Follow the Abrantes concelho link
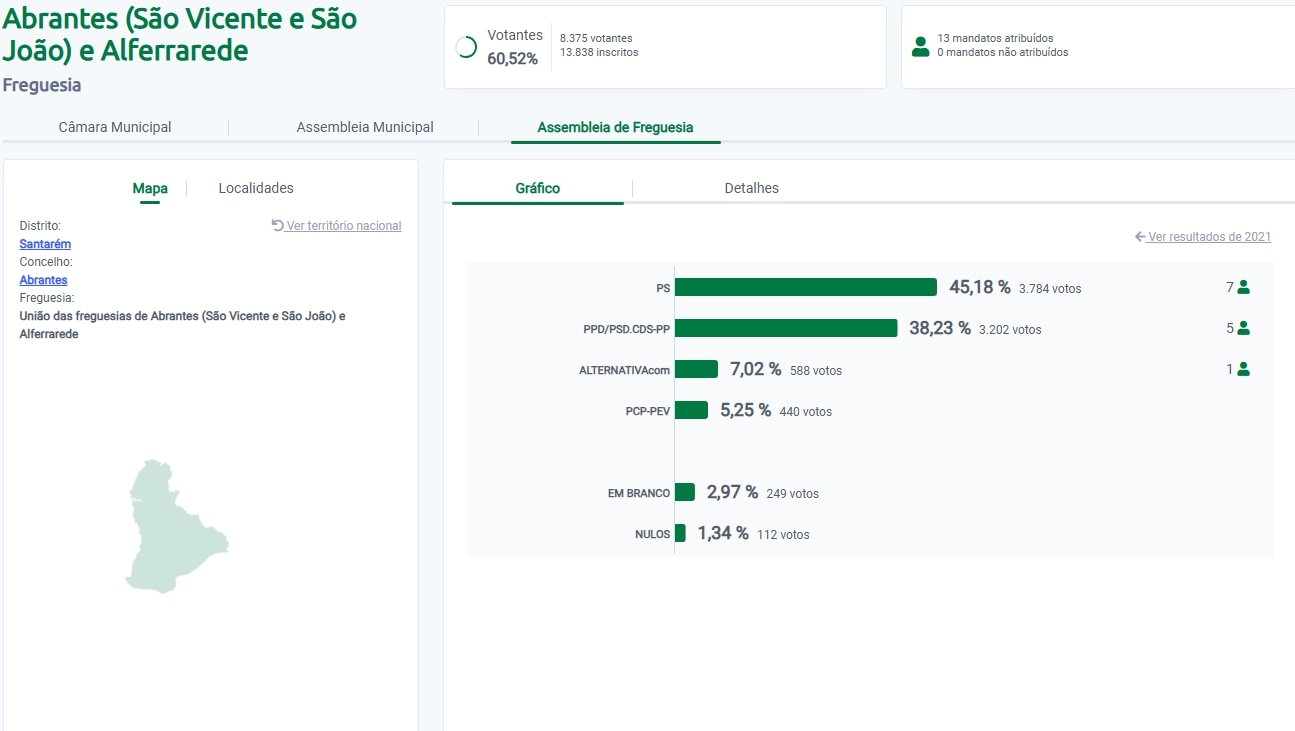 (x=43, y=280)
